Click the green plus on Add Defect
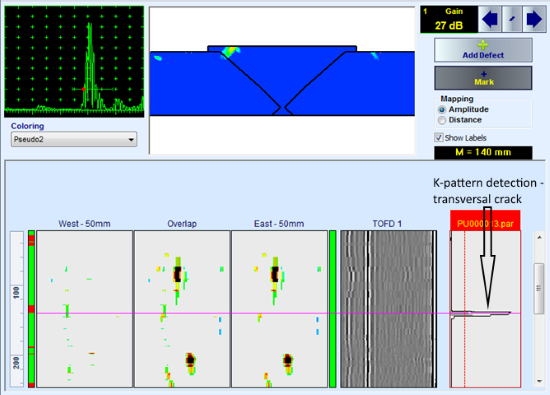 pyautogui.click(x=483, y=45)
